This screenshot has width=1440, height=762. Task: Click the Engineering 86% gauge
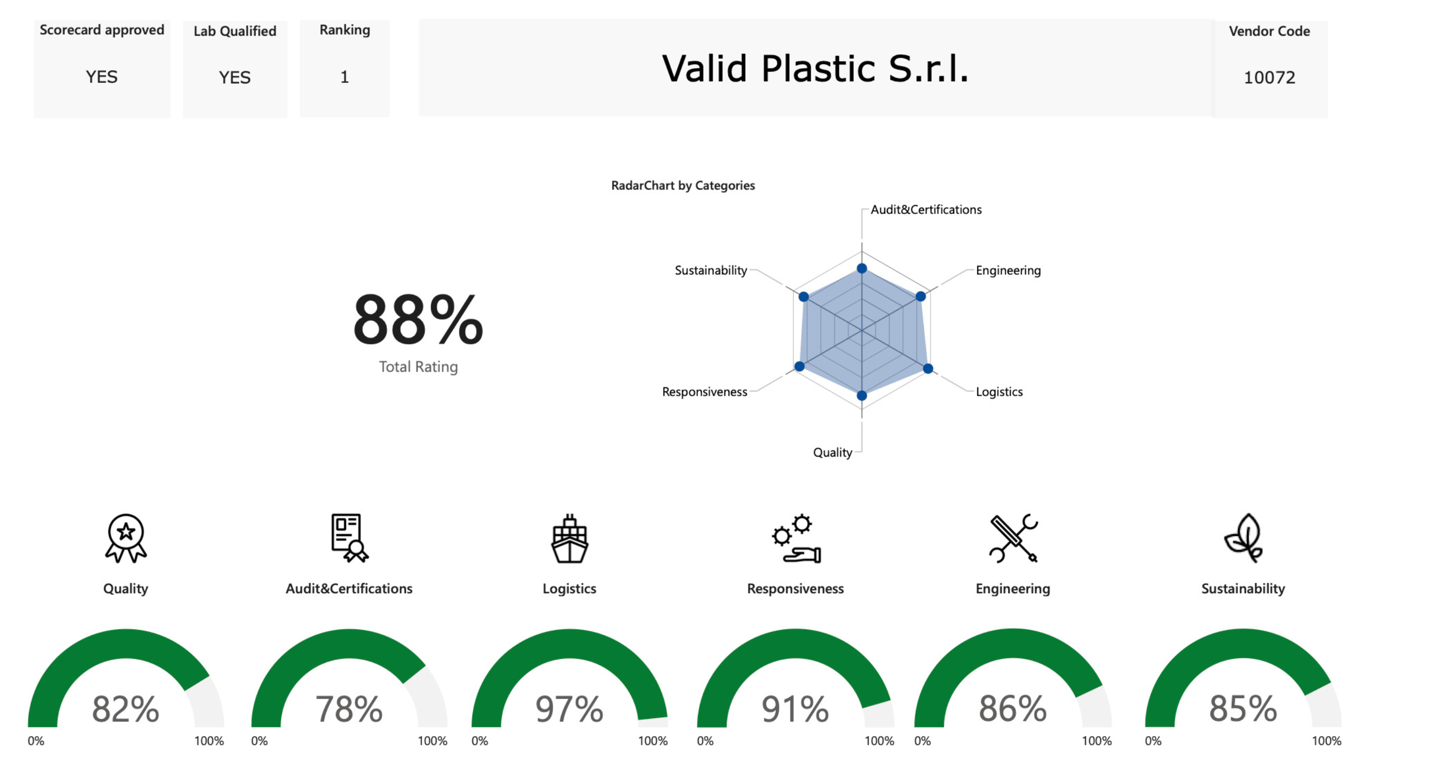pyautogui.click(x=1013, y=690)
